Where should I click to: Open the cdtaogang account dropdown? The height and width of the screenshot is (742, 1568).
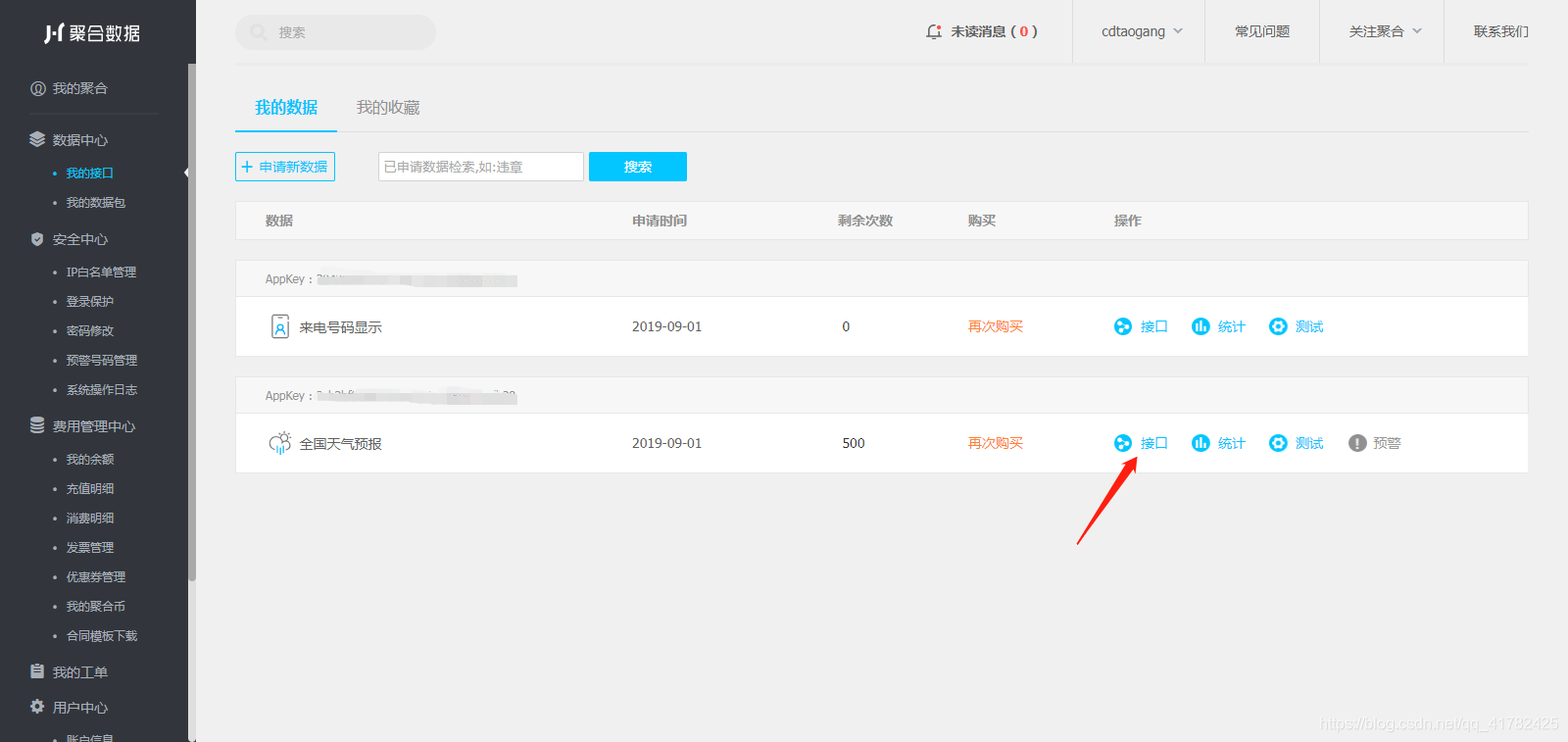1142,31
